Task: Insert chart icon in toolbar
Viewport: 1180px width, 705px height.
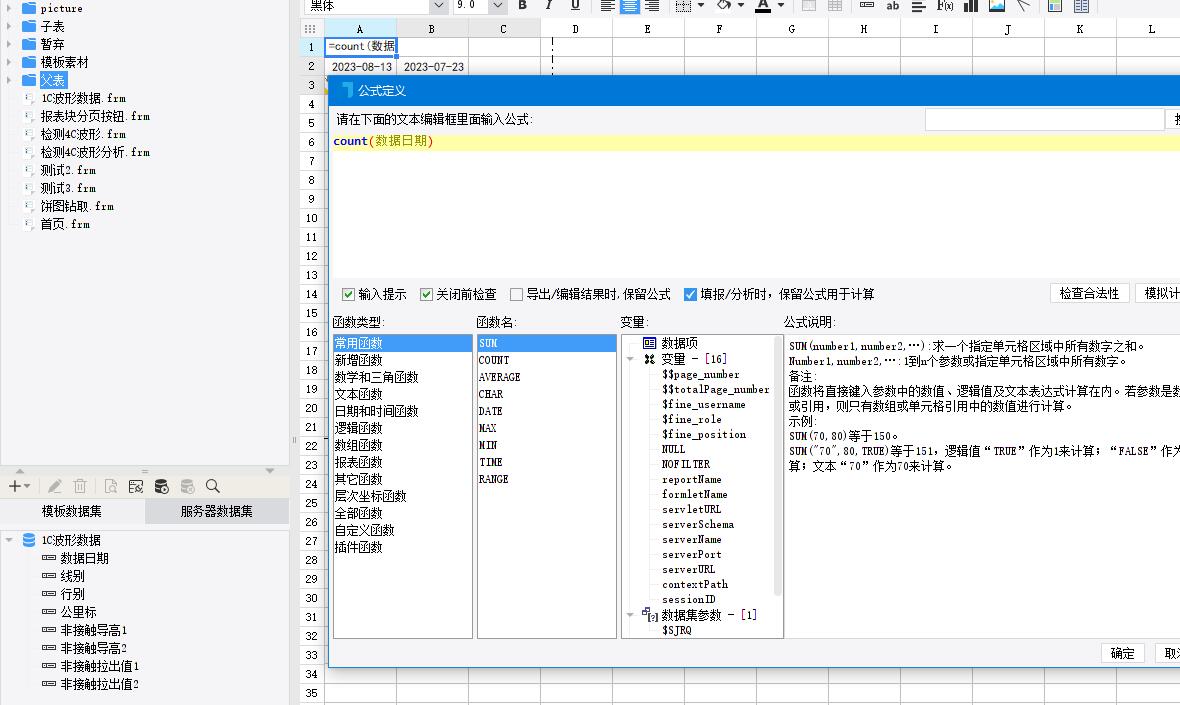Action: click(x=971, y=6)
